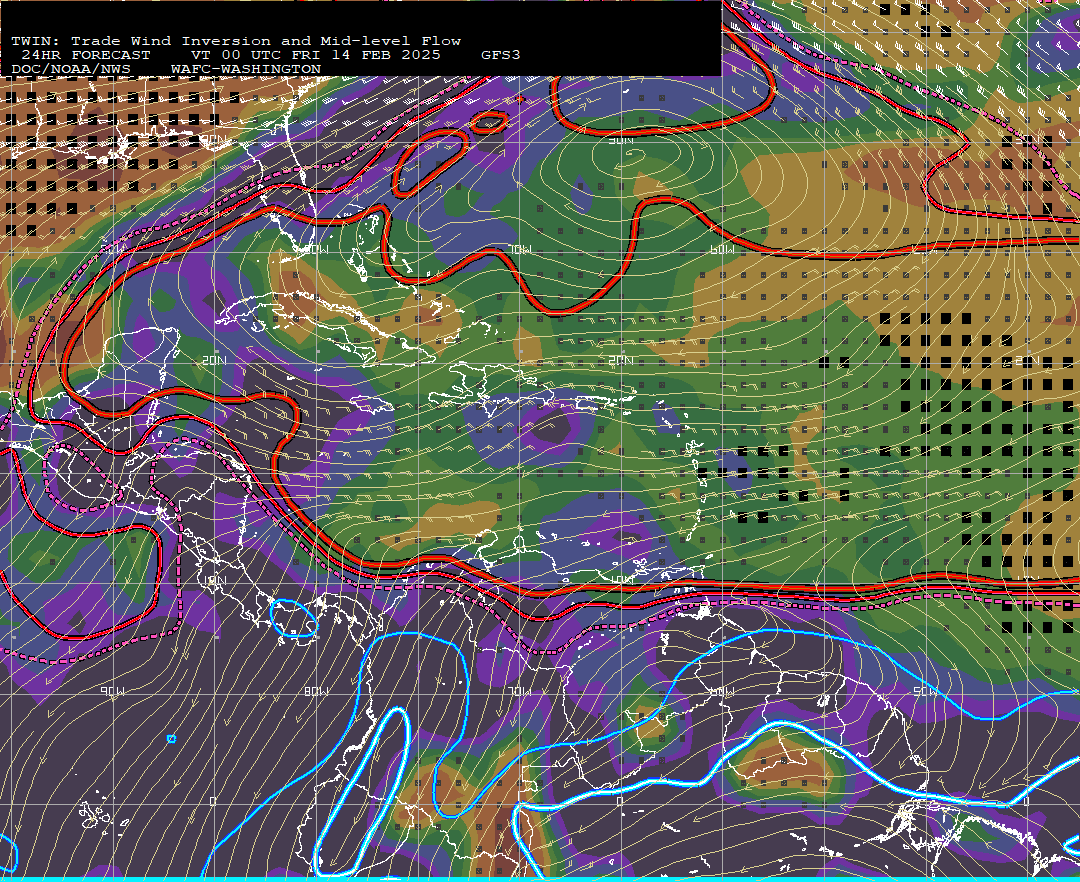The image size is (1080, 882).
Task: Click the '50W' longitude label off Brazil coast
Action: click(924, 691)
